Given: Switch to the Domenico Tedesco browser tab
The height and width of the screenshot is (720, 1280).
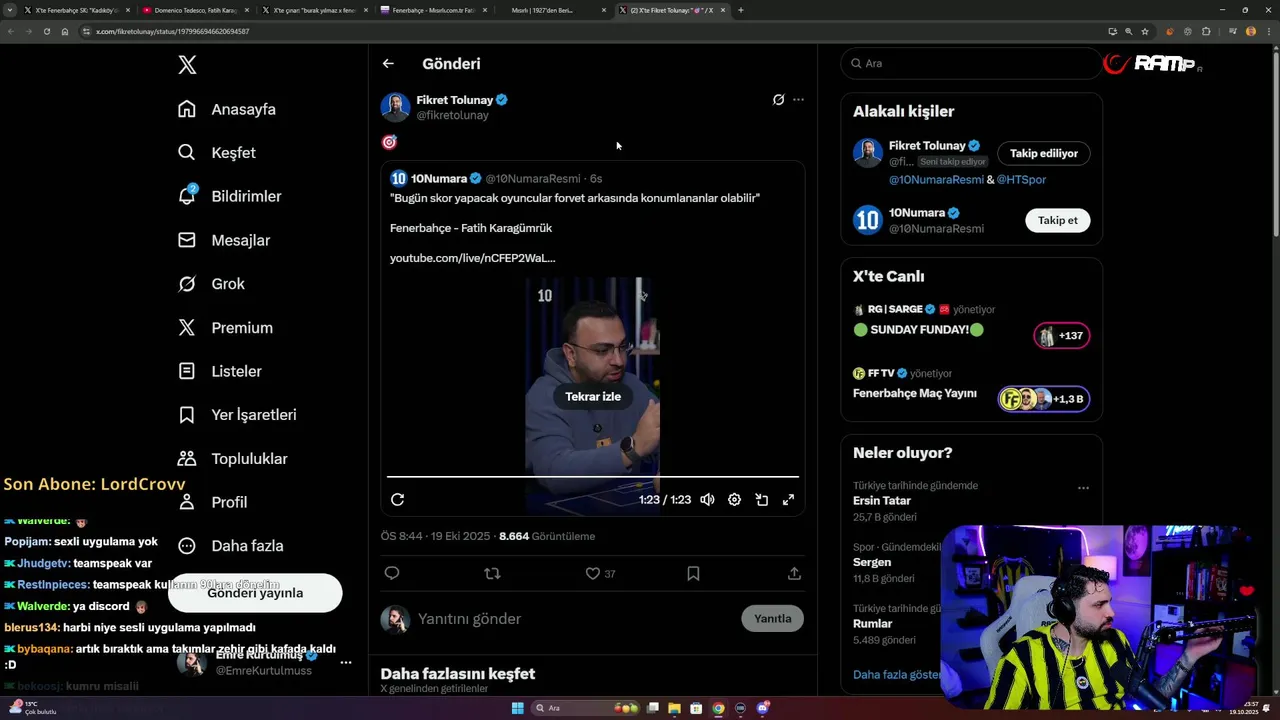Looking at the screenshot, I should pyautogui.click(x=195, y=10).
